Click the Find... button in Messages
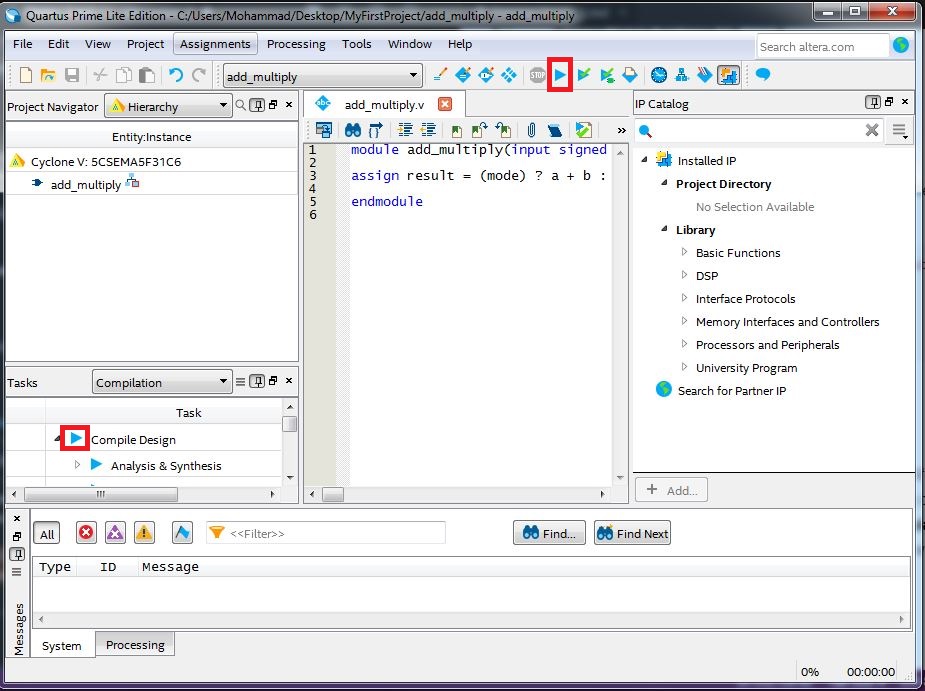 click(x=549, y=533)
